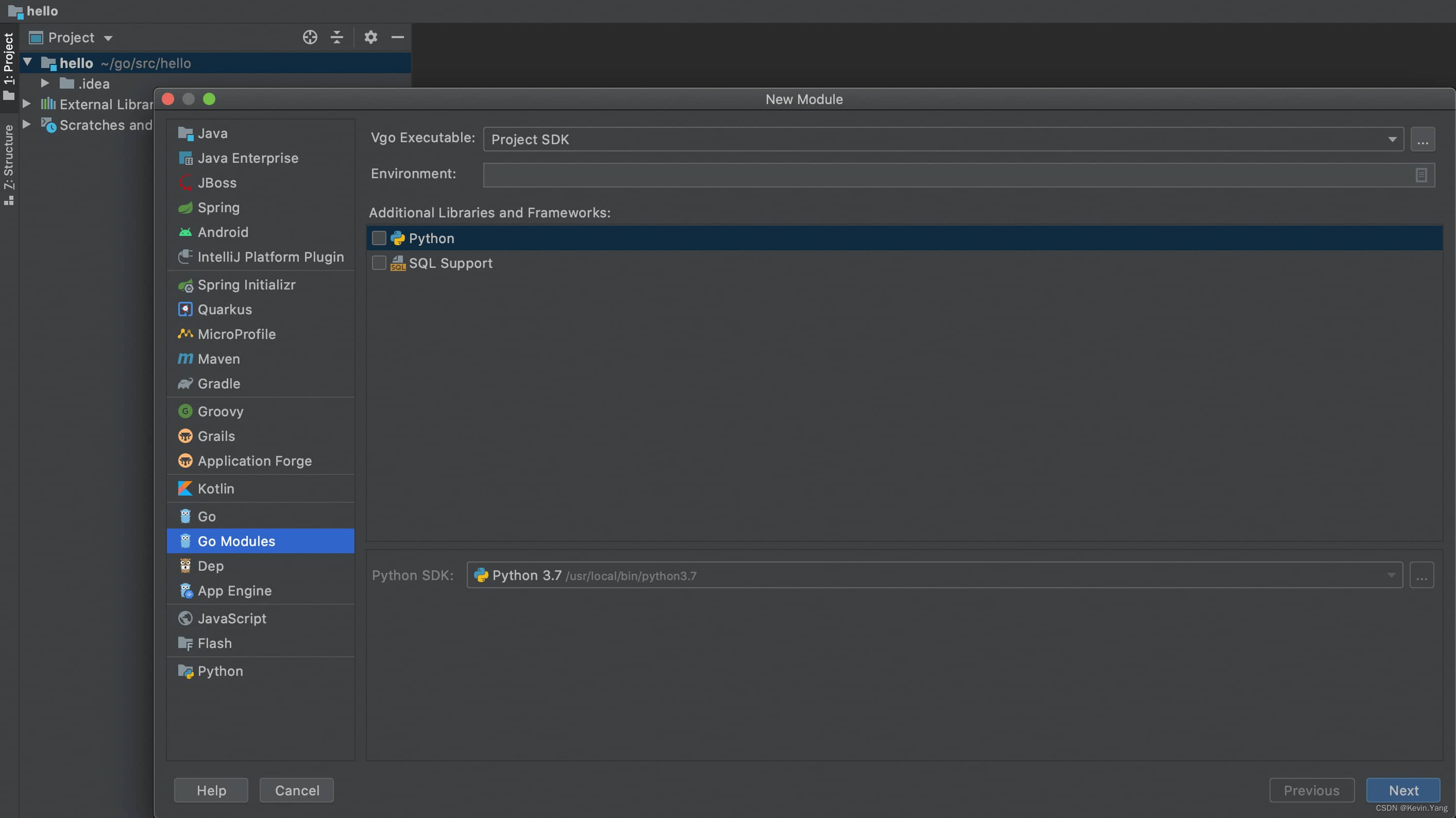The width and height of the screenshot is (1456, 818).
Task: Enable the SQL Support checkbox
Action: point(379,263)
